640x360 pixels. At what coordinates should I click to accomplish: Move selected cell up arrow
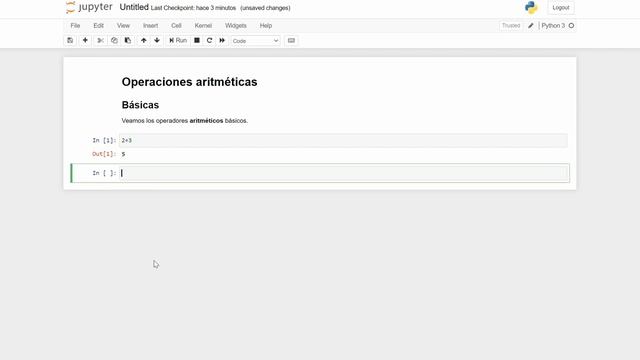coord(144,40)
